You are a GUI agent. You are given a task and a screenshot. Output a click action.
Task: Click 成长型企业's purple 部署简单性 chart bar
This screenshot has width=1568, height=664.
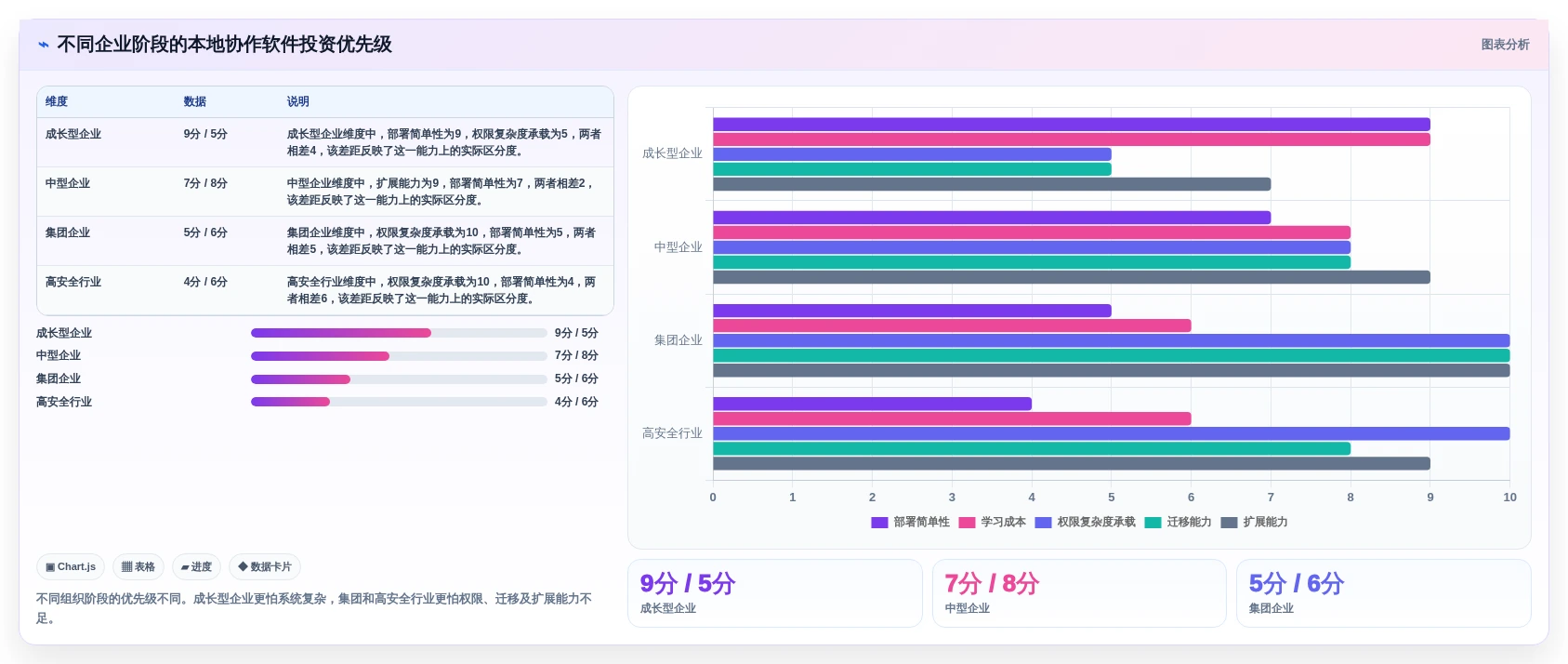(x=1072, y=125)
